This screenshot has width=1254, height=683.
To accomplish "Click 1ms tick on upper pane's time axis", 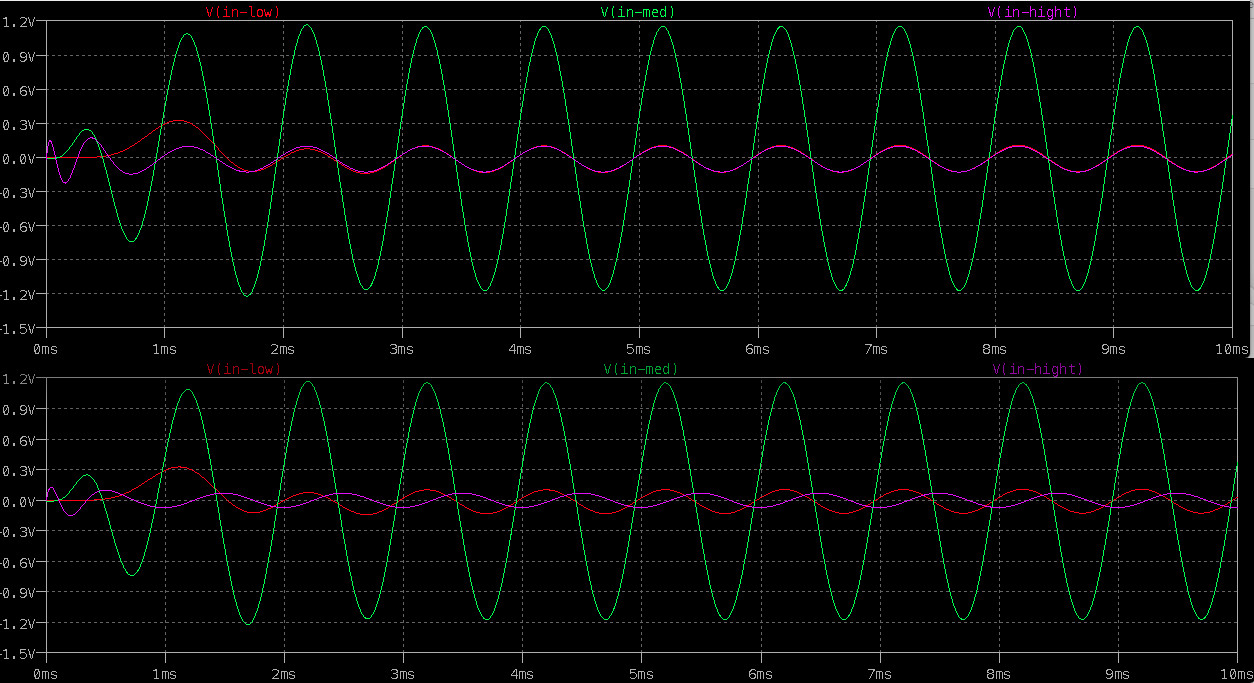I will [164, 349].
